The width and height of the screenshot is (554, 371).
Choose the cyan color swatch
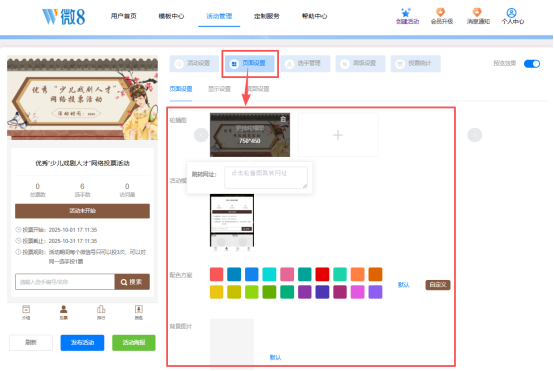(269, 274)
